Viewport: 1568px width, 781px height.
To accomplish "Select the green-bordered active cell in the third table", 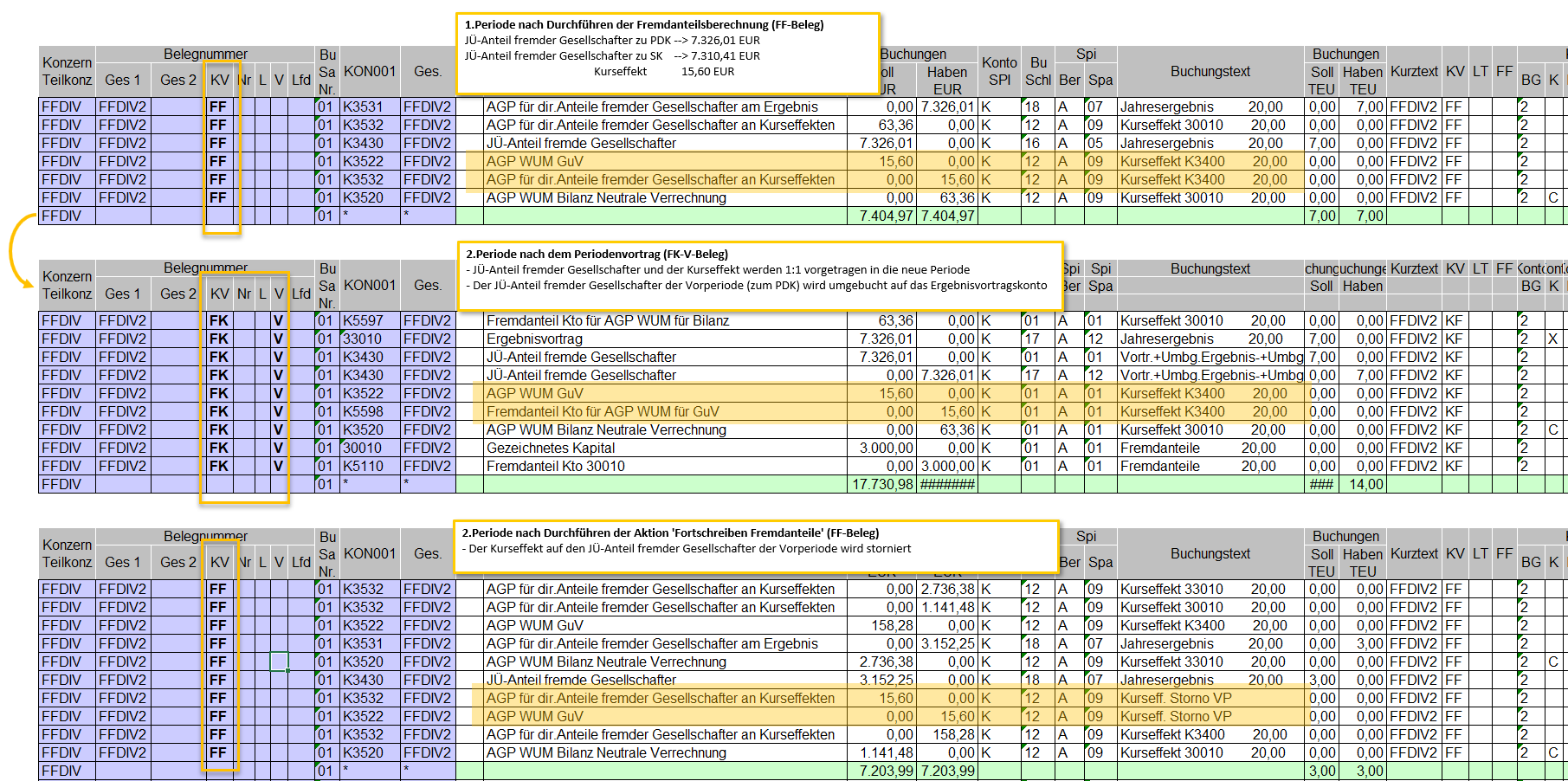I will coord(278,662).
